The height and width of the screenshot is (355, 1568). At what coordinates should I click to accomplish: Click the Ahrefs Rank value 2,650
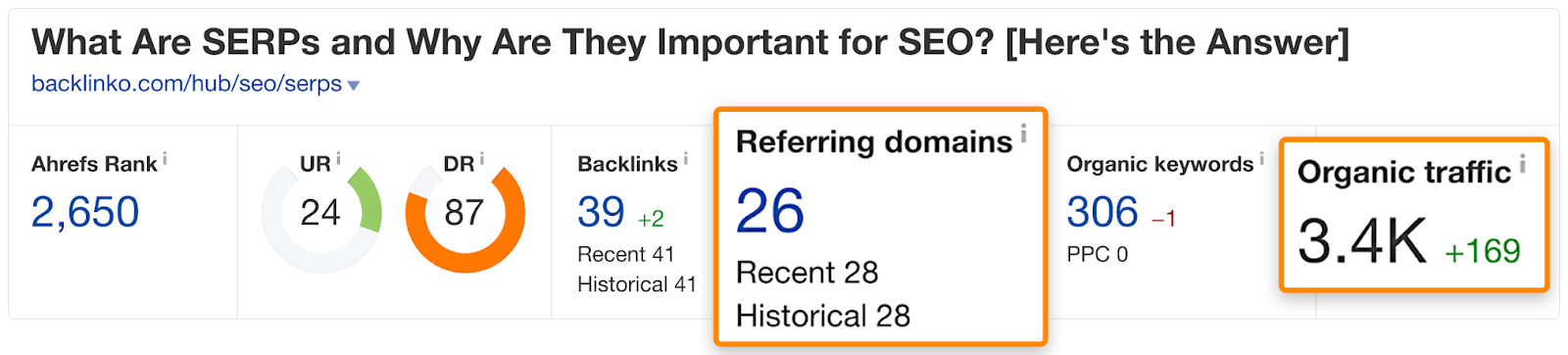(x=85, y=212)
